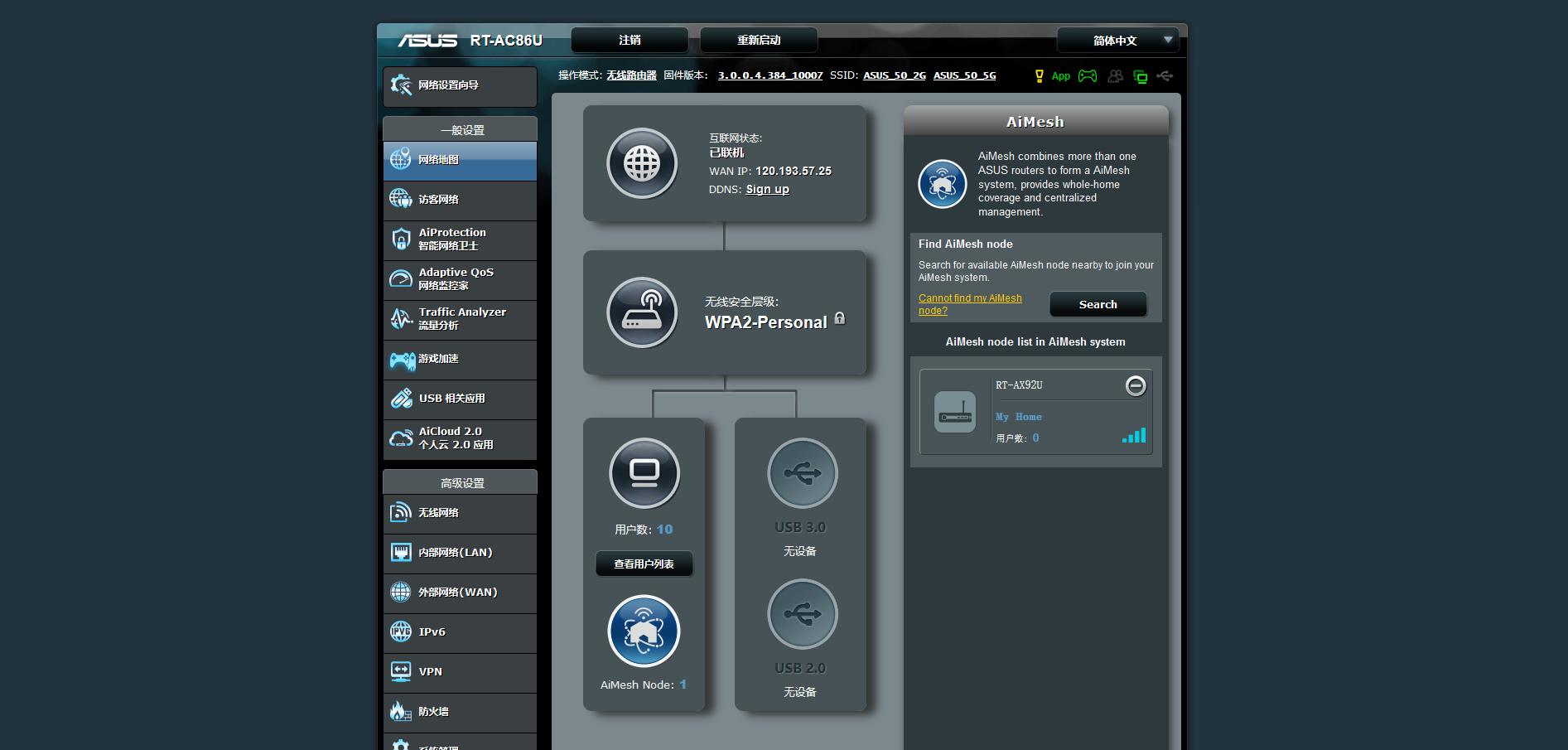This screenshot has height=750, width=1568.
Task: Remove the RT-AX92U node with minus icon
Action: pyautogui.click(x=1136, y=385)
